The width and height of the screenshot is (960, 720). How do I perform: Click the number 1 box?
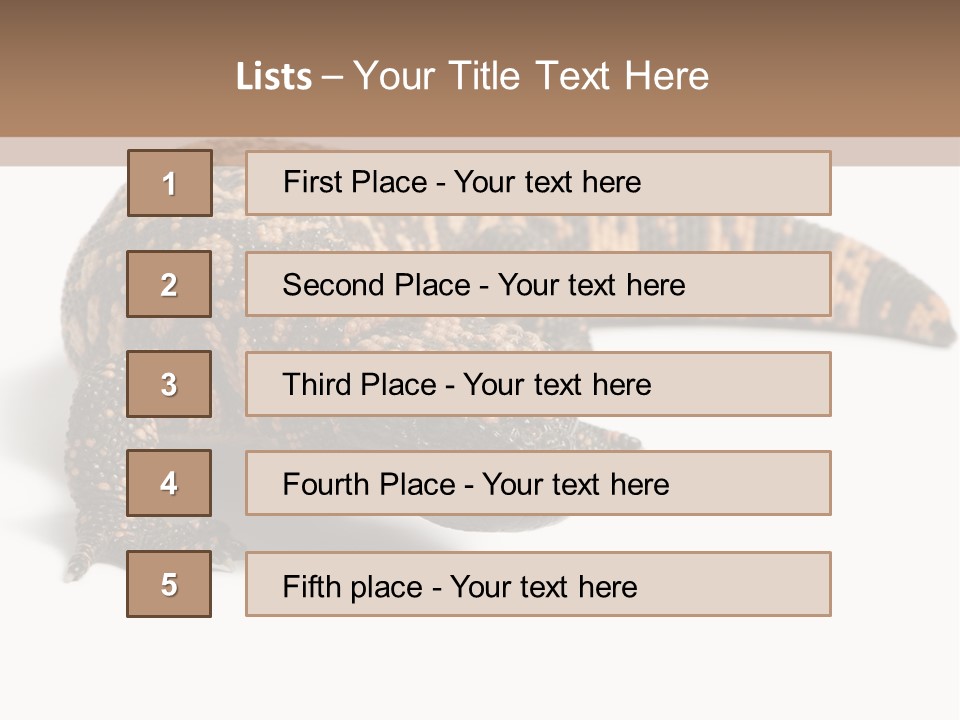(169, 183)
